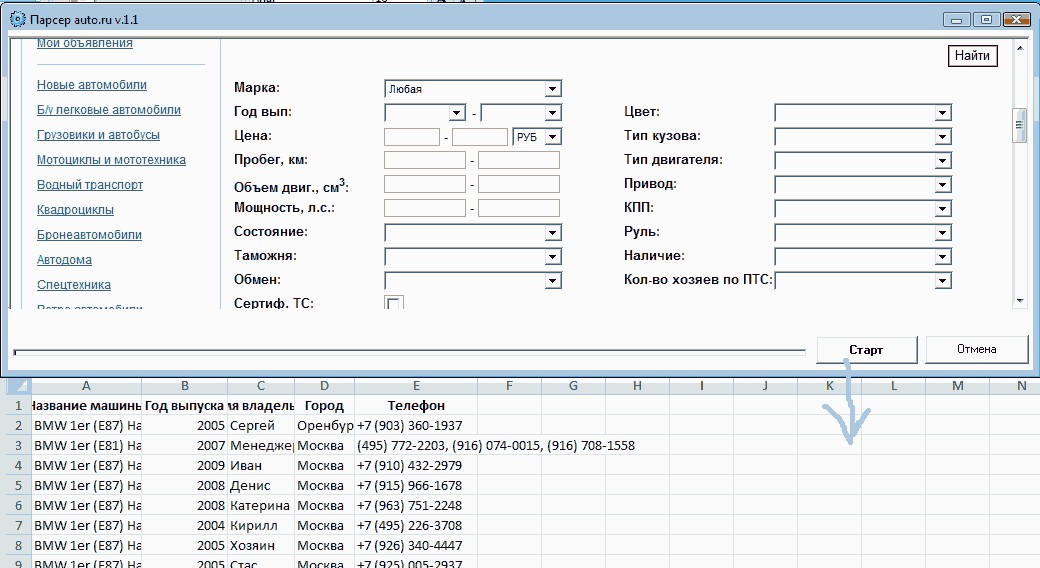This screenshot has height=568, width=1040.
Task: Click the Найти search button
Action: [972, 56]
